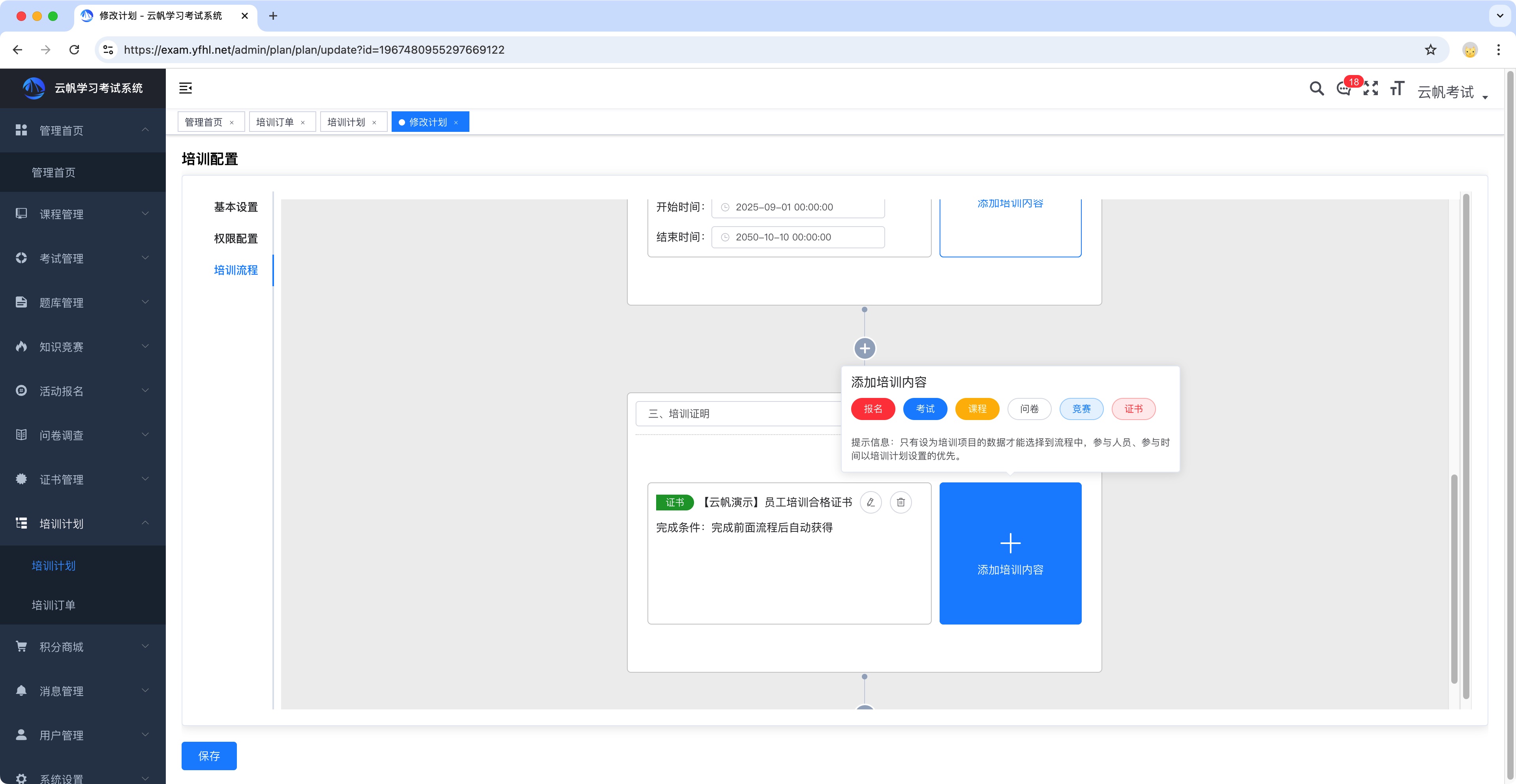
Task: Switch to the 培训订单 tab
Action: [275, 122]
